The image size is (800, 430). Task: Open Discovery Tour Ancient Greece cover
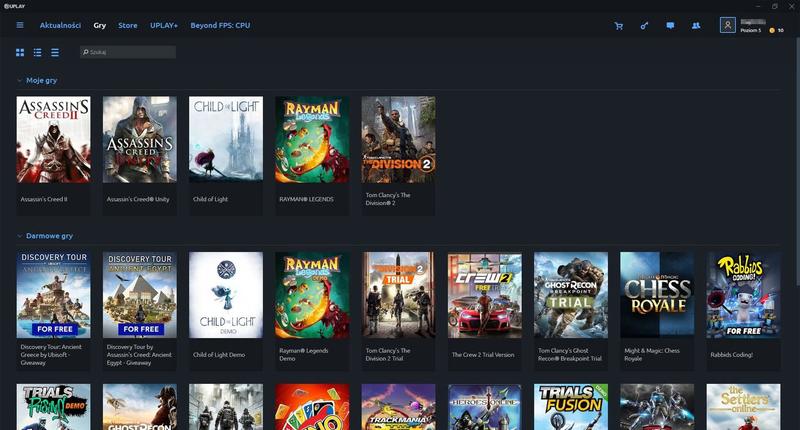pos(54,295)
